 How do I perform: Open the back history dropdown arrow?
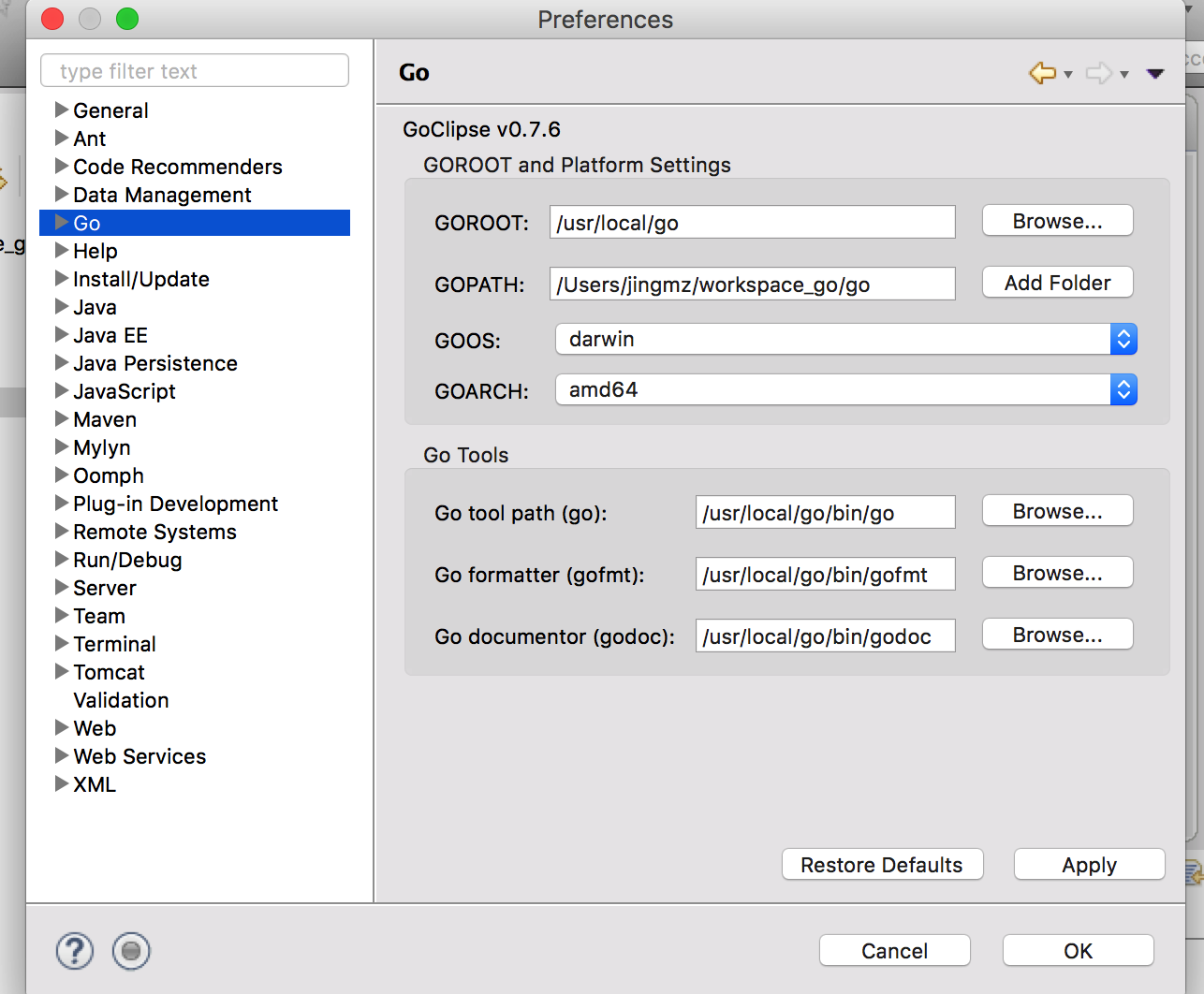tap(1068, 74)
